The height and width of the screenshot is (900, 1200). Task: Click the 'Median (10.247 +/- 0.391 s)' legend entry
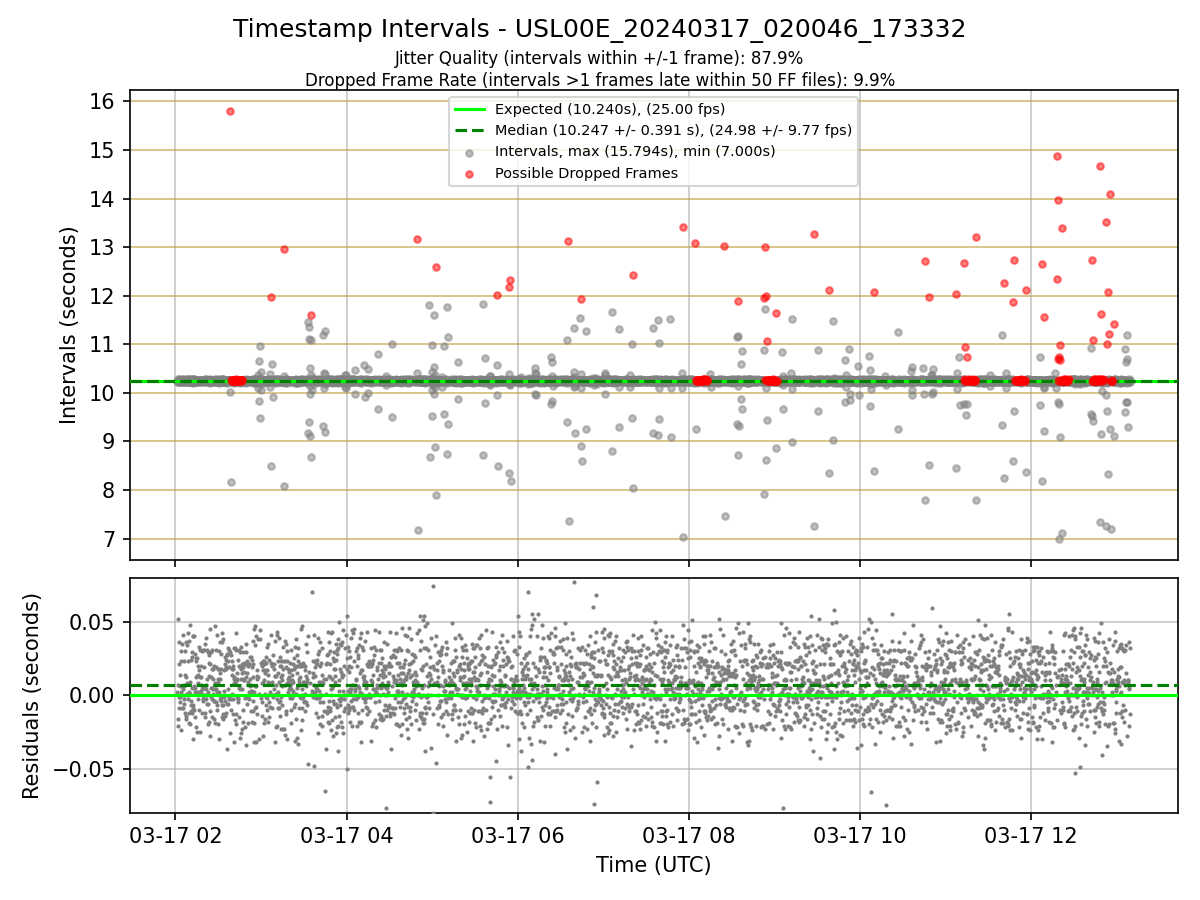pos(673,130)
